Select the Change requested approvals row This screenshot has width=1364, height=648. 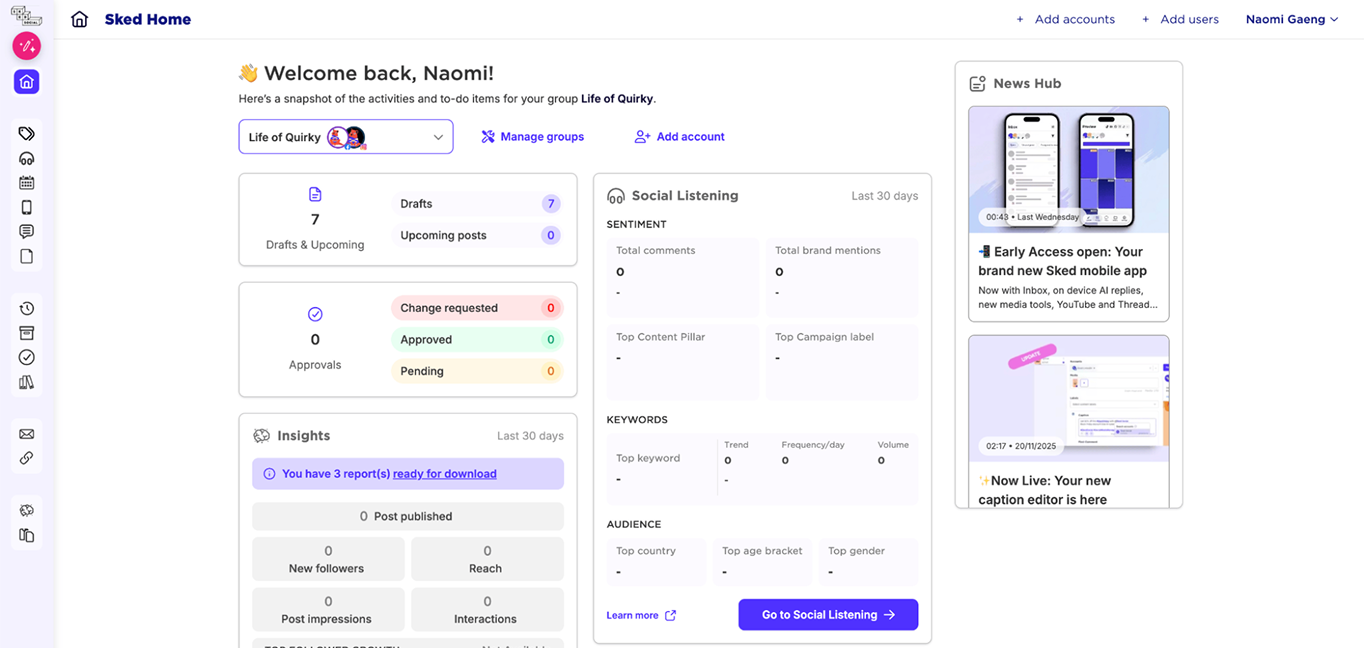tap(476, 308)
